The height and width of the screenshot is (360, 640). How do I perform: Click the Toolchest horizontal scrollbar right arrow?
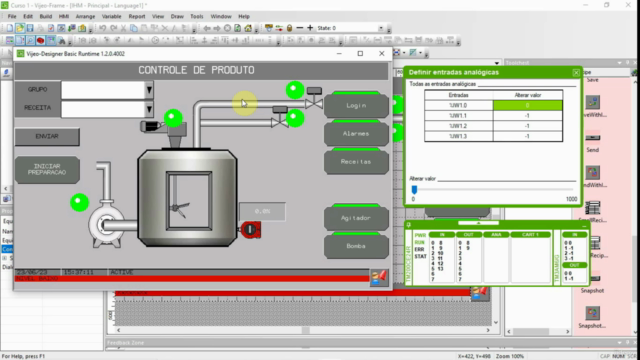point(567,331)
